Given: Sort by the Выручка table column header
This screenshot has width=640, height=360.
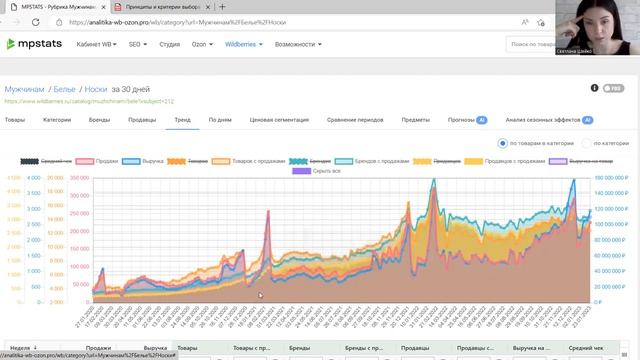Looking at the screenshot, I should point(156,348).
